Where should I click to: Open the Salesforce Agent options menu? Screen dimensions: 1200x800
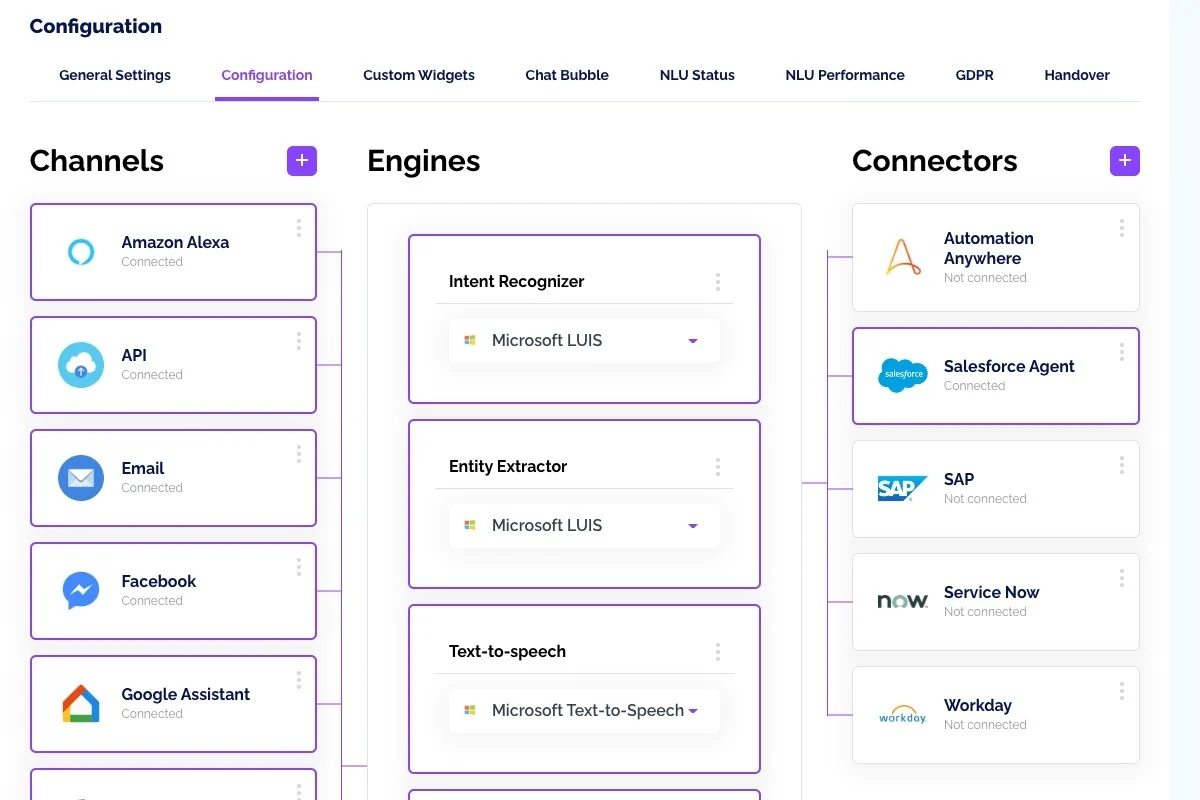point(1121,352)
